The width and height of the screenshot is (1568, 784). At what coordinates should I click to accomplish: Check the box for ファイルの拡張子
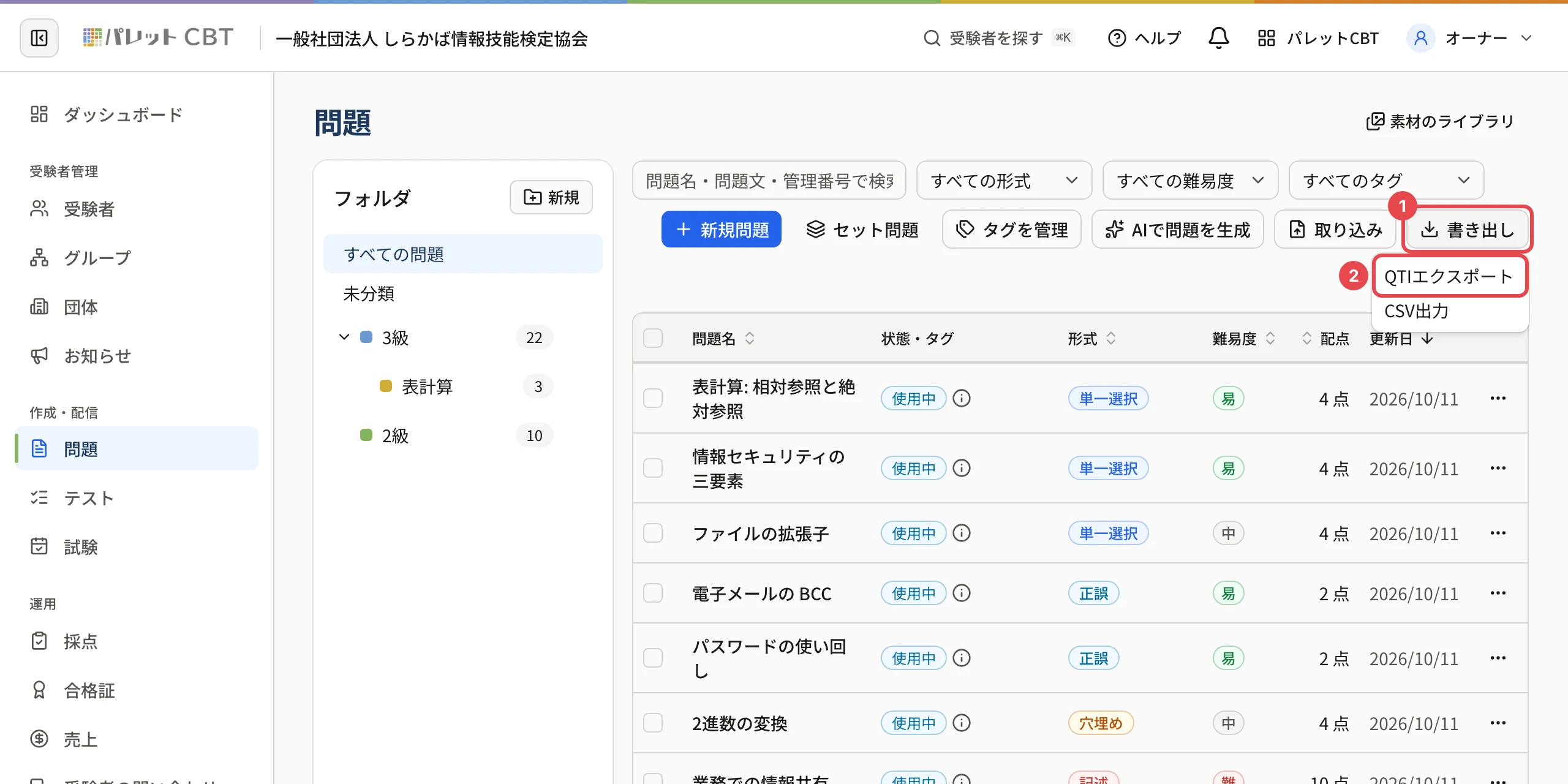click(653, 533)
